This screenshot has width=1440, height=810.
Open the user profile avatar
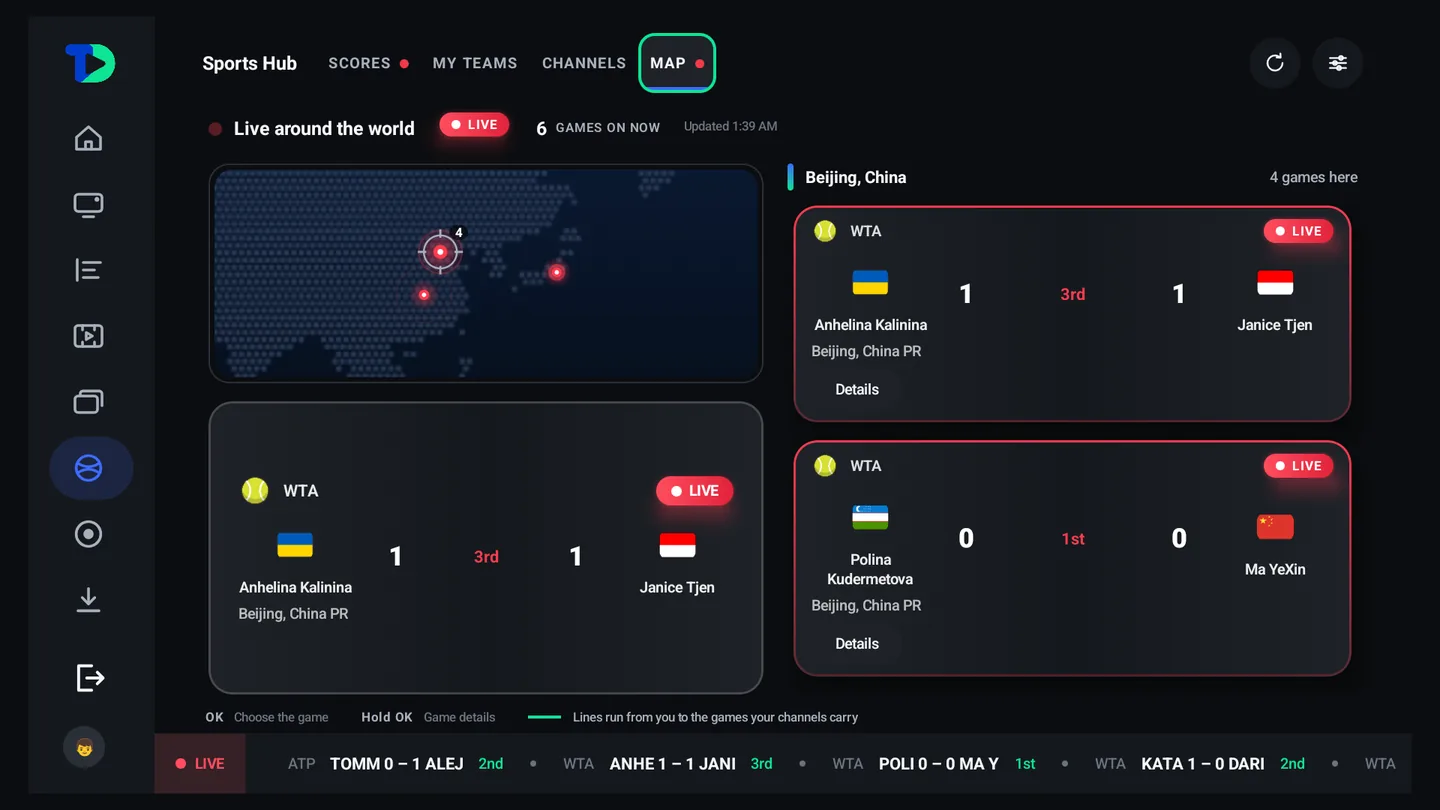(84, 747)
